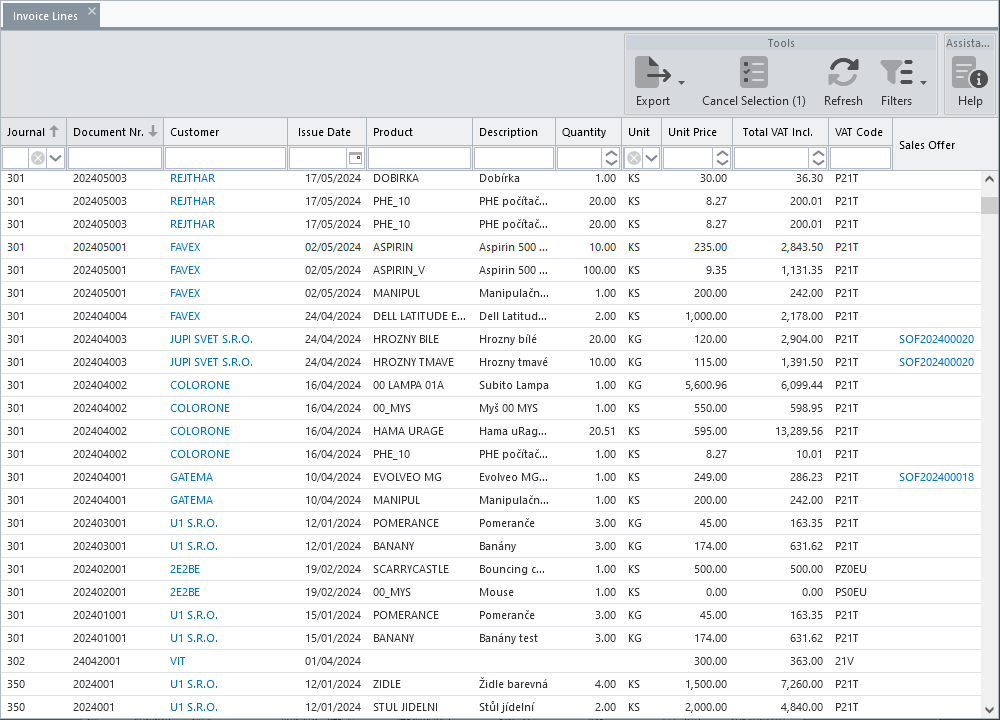Screen dimensions: 1000x720
Task: Expand the Filters dropdown arrow
Action: pos(923,83)
